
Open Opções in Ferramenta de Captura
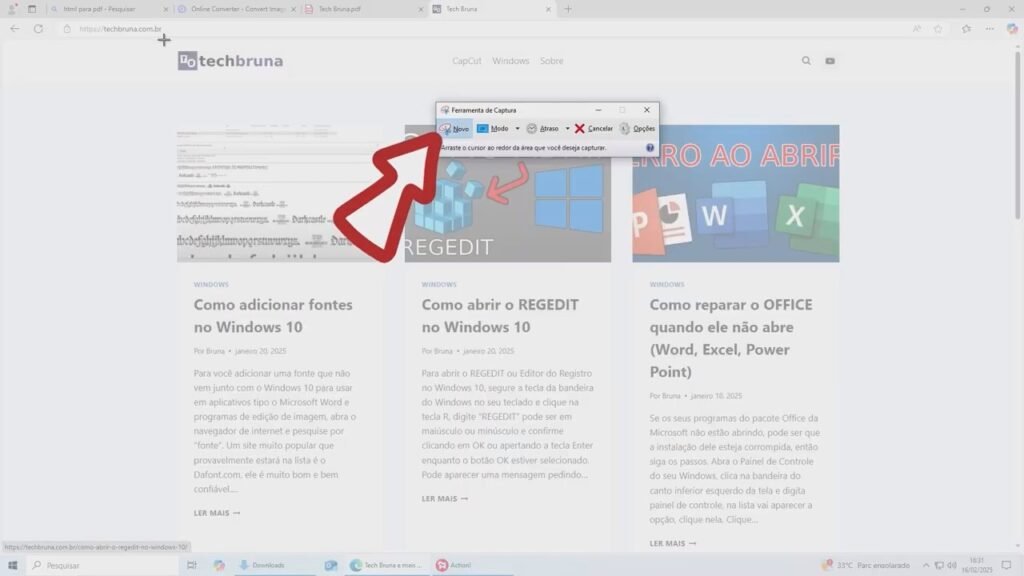(x=637, y=129)
